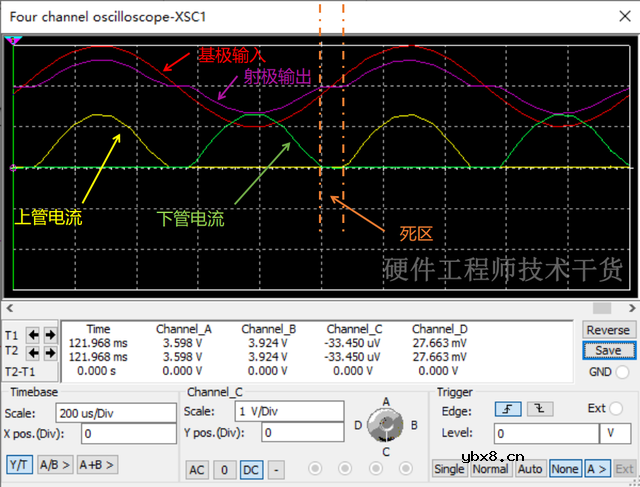Screen dimensions: 640x487
Task: Select Y/T timebase mode
Action: click(19, 464)
